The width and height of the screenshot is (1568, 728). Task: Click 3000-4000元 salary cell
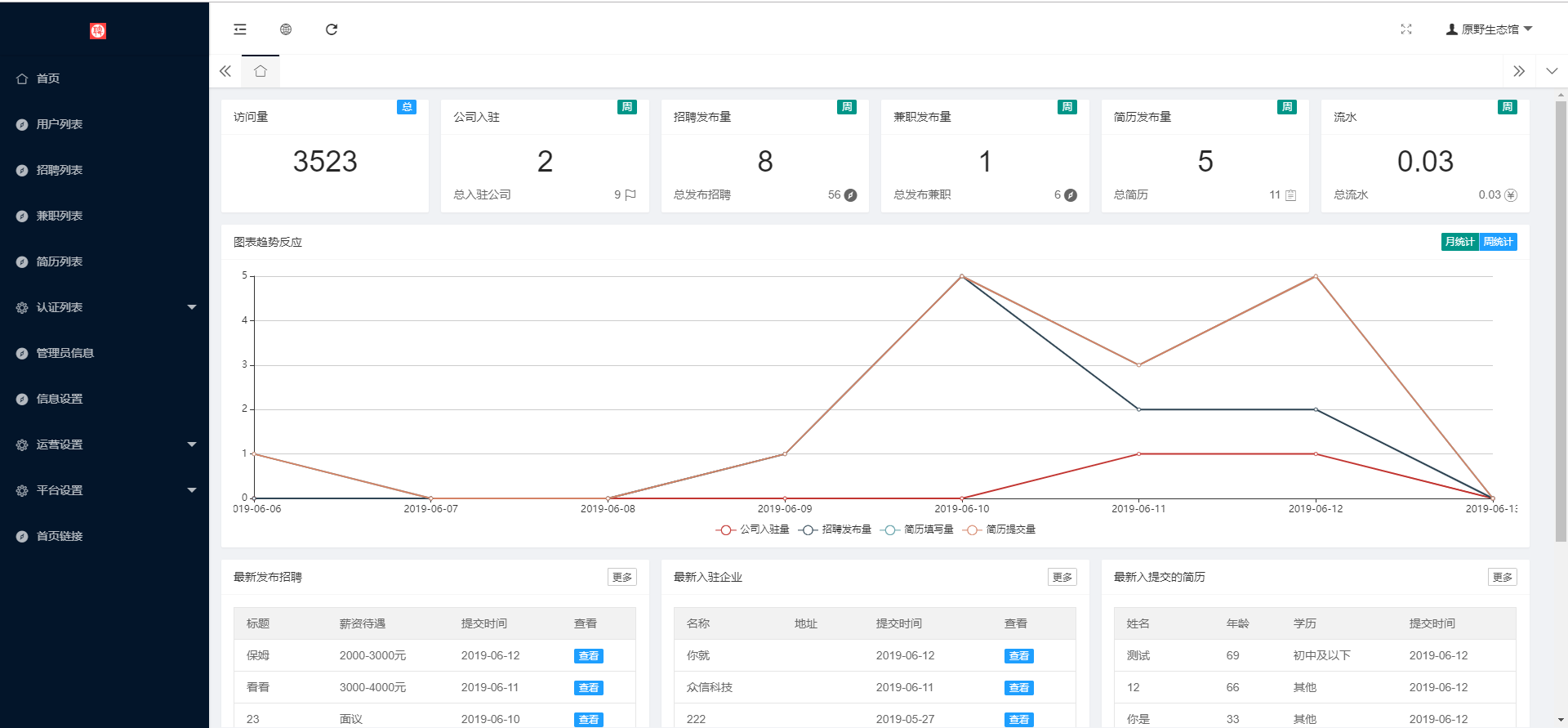pos(372,687)
